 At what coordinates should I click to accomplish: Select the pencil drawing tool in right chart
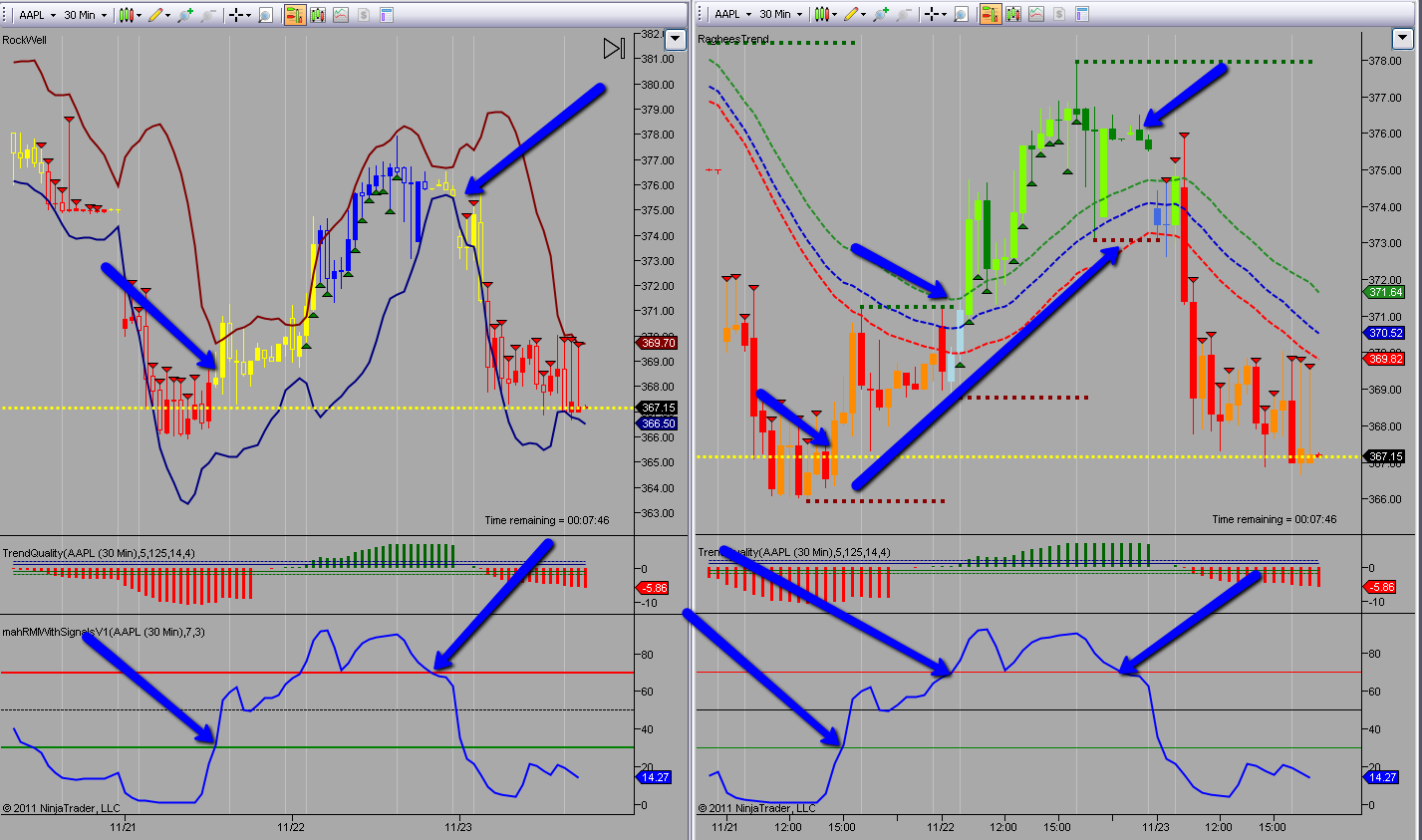tap(851, 15)
